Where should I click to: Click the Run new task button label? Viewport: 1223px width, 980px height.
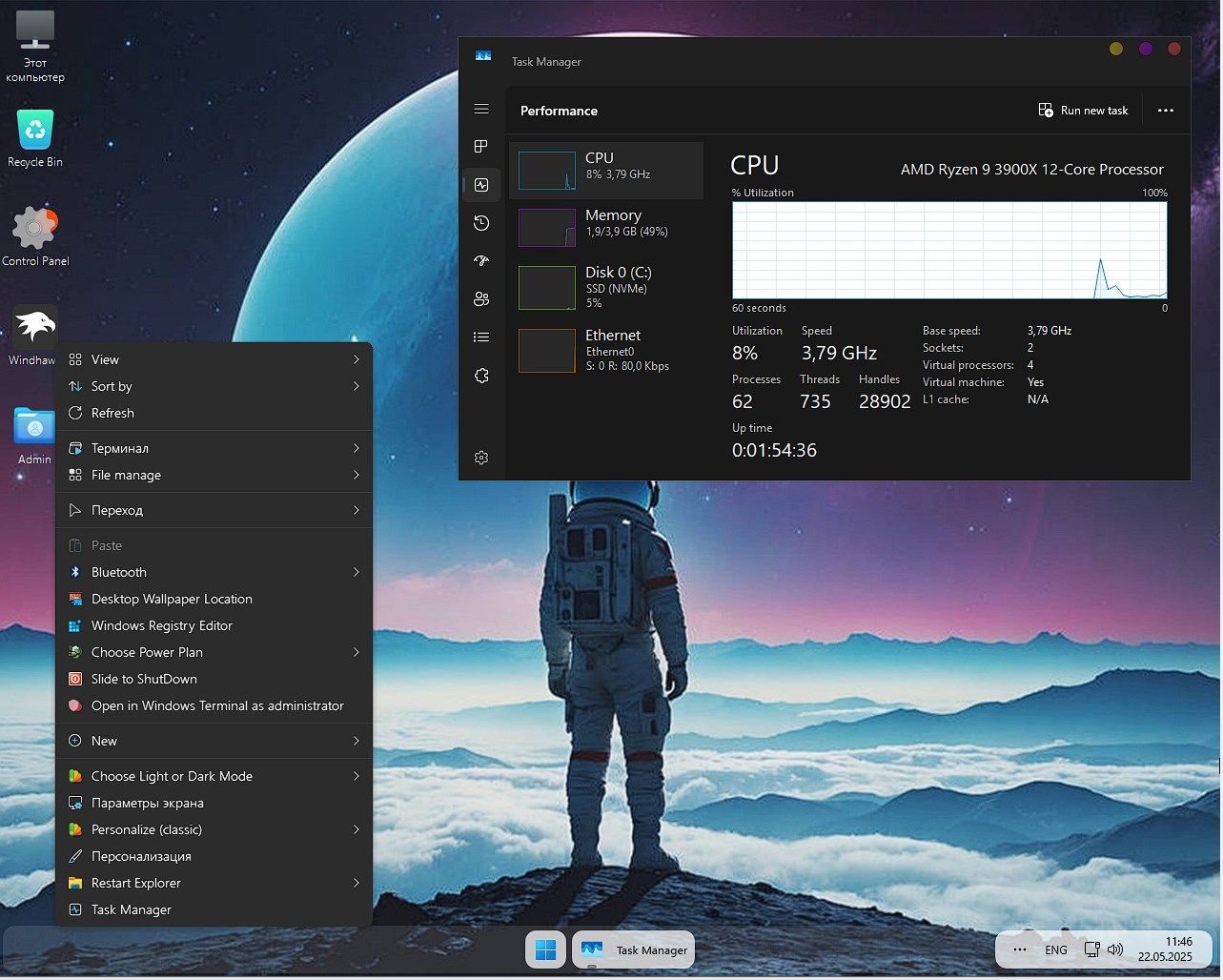[1094, 111]
